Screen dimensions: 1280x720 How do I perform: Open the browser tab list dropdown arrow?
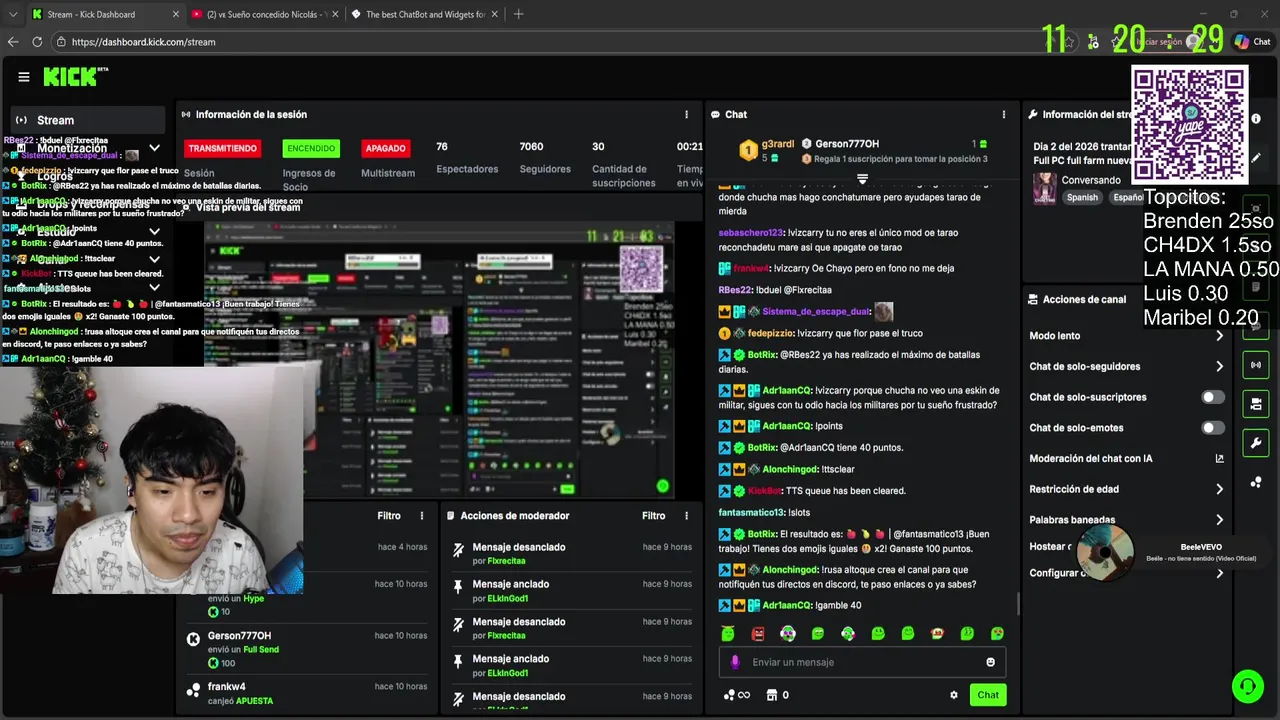click(13, 14)
